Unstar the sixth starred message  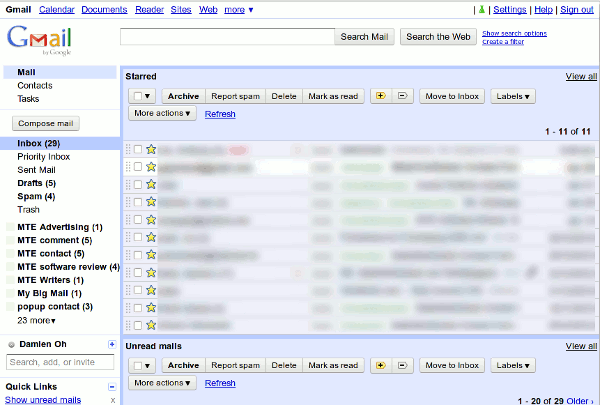[151, 237]
